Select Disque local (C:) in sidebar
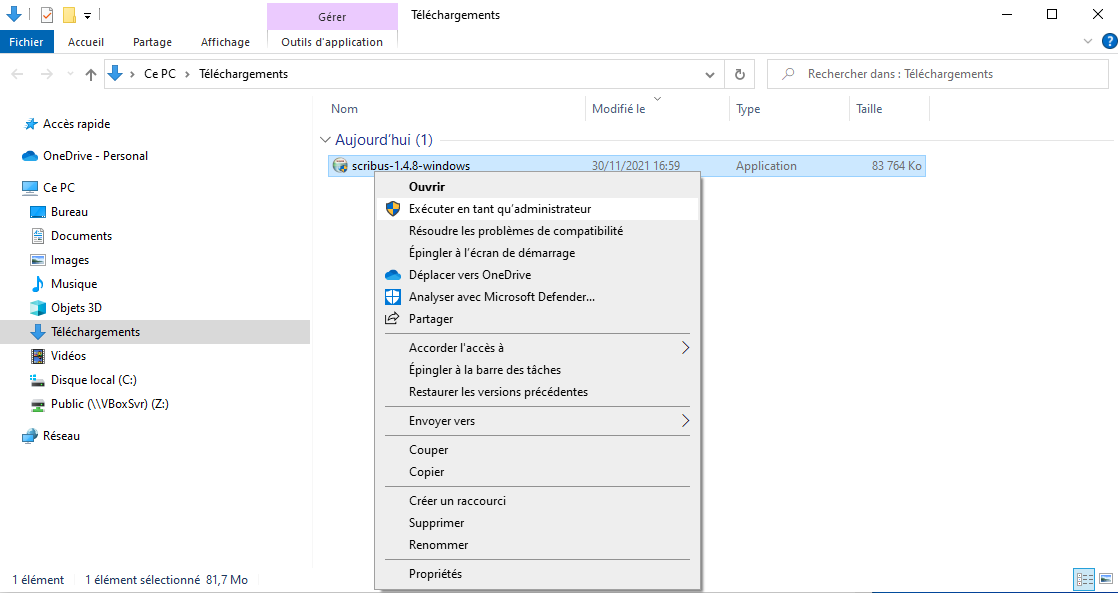Screen dimensions: 1118x593 coord(93,380)
